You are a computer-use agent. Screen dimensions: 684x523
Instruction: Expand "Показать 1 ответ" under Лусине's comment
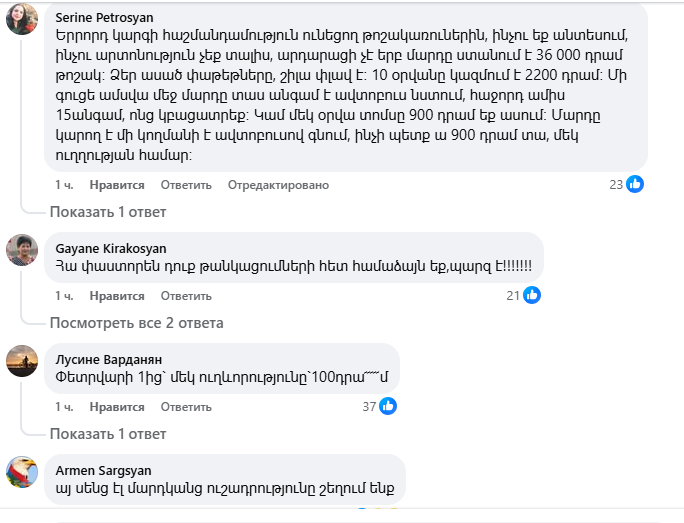coord(108,434)
